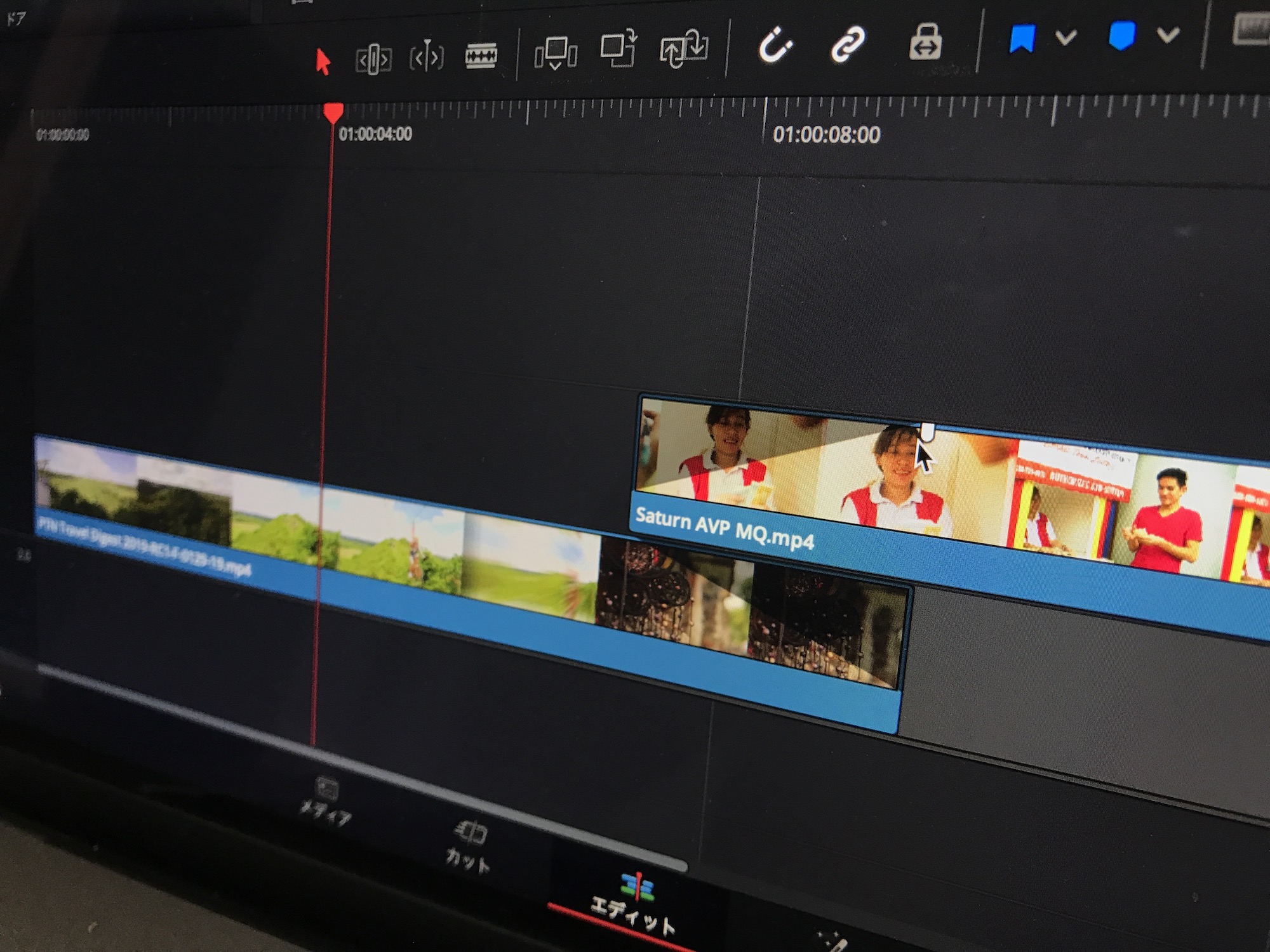Choose the Dynamic Trim mode tool
The image size is (1270, 952).
point(426,58)
